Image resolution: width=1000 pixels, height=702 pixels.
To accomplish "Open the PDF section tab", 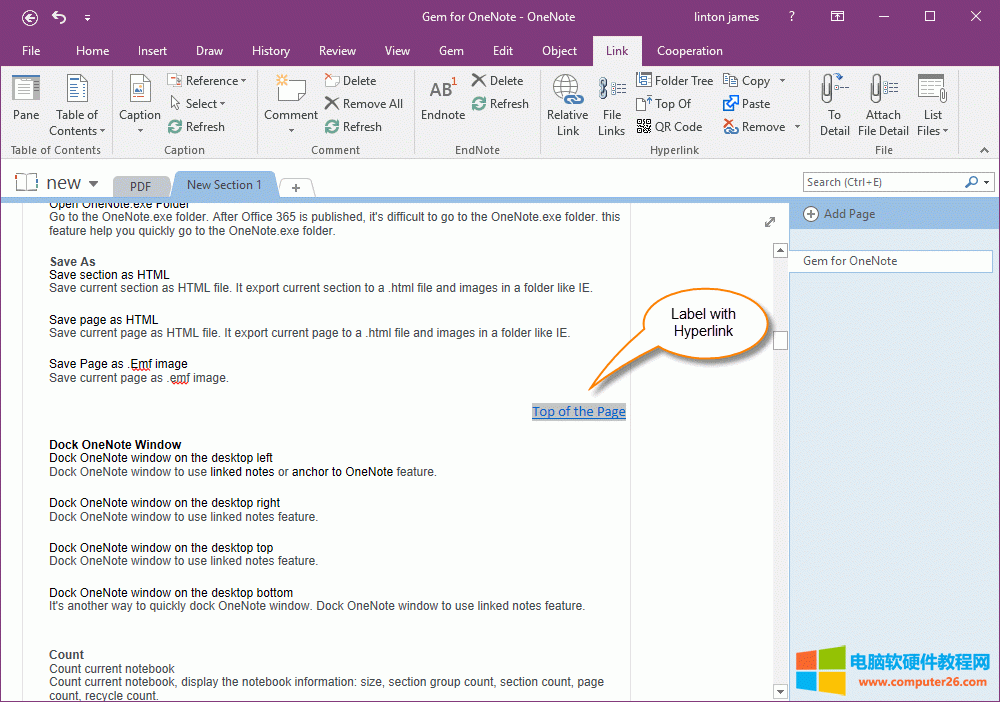I will [x=140, y=186].
